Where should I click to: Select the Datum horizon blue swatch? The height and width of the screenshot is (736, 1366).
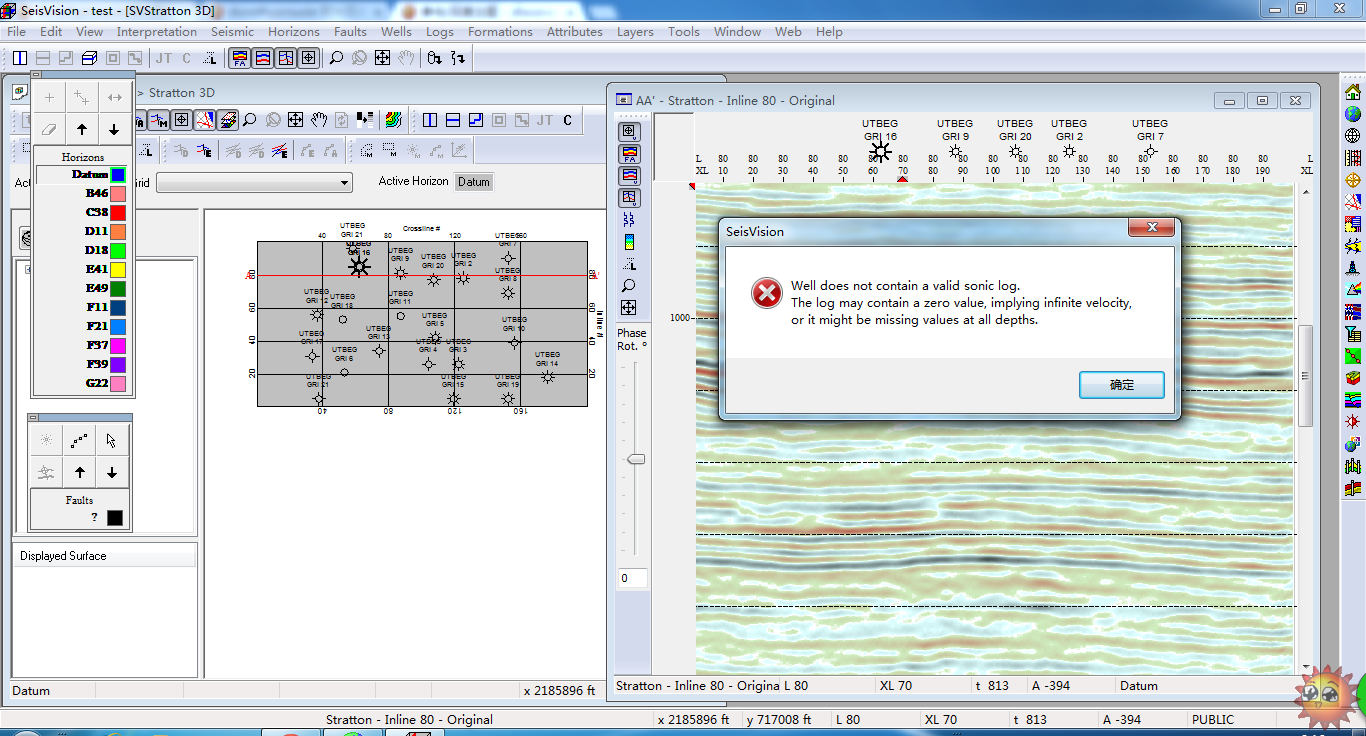point(118,175)
